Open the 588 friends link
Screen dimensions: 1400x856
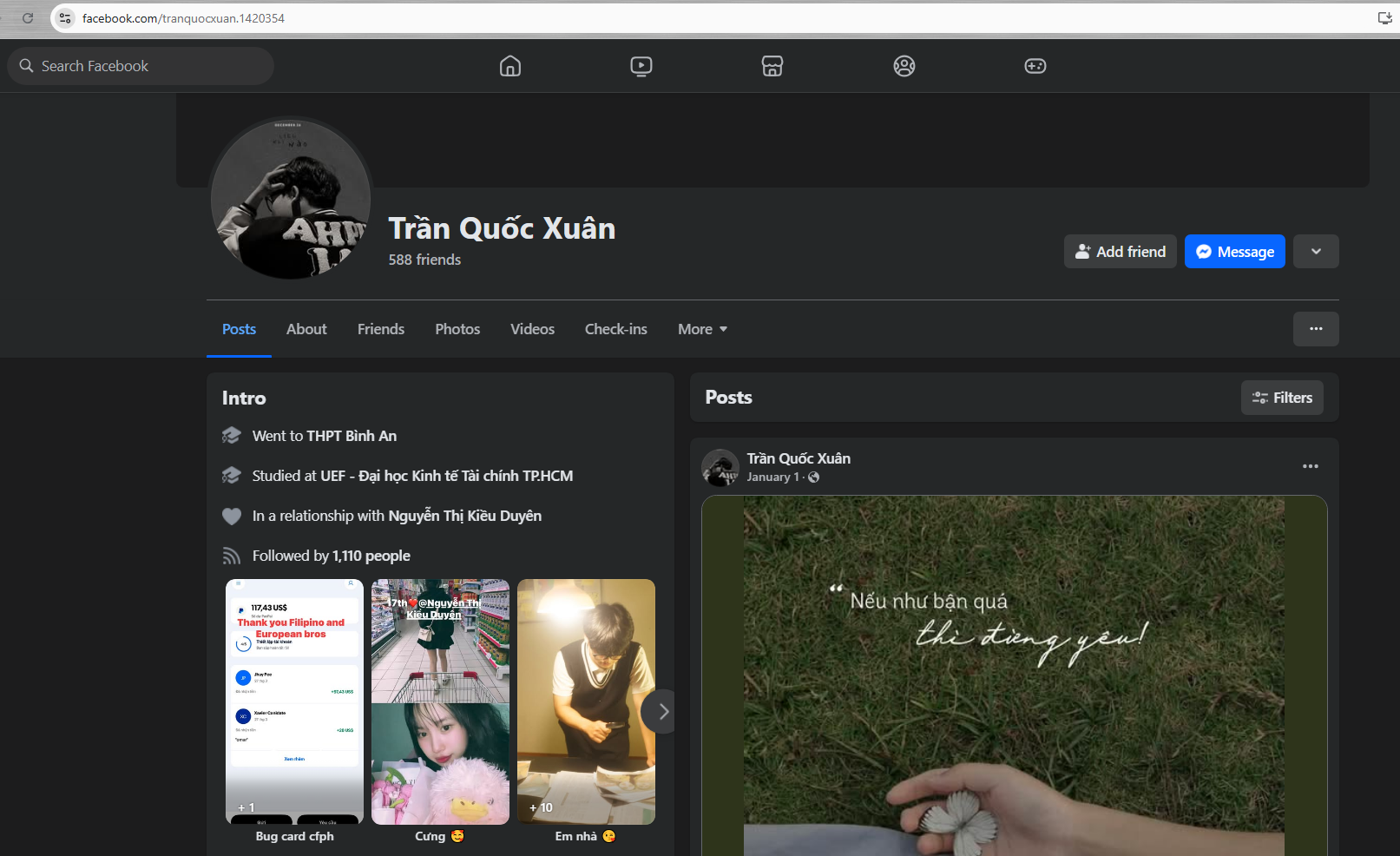(424, 260)
